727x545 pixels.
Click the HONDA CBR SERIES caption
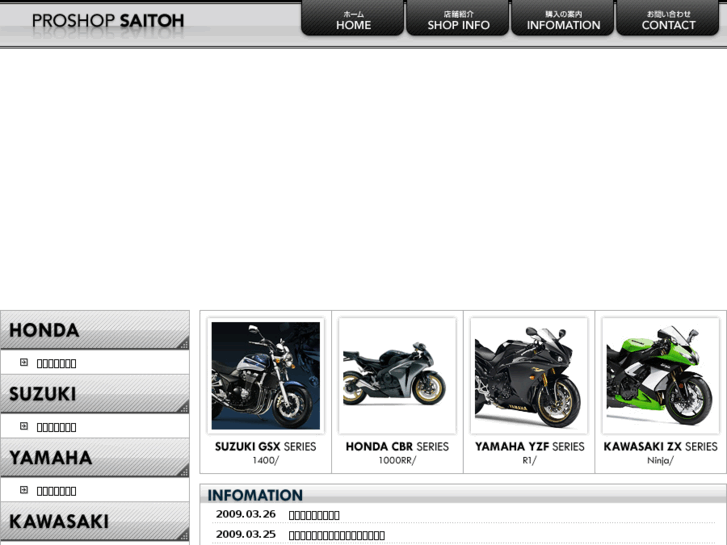pos(397,447)
